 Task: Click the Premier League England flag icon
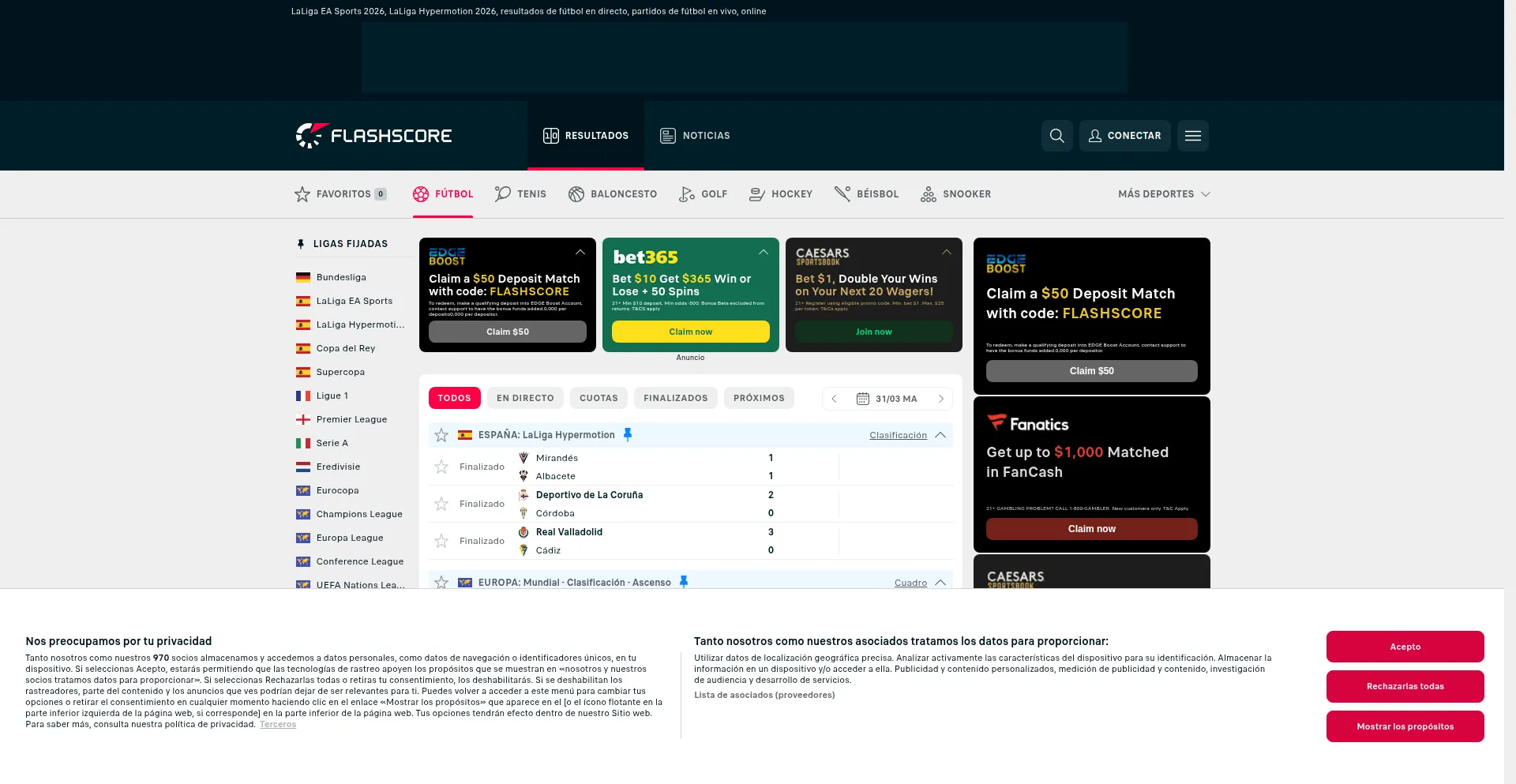tap(303, 419)
